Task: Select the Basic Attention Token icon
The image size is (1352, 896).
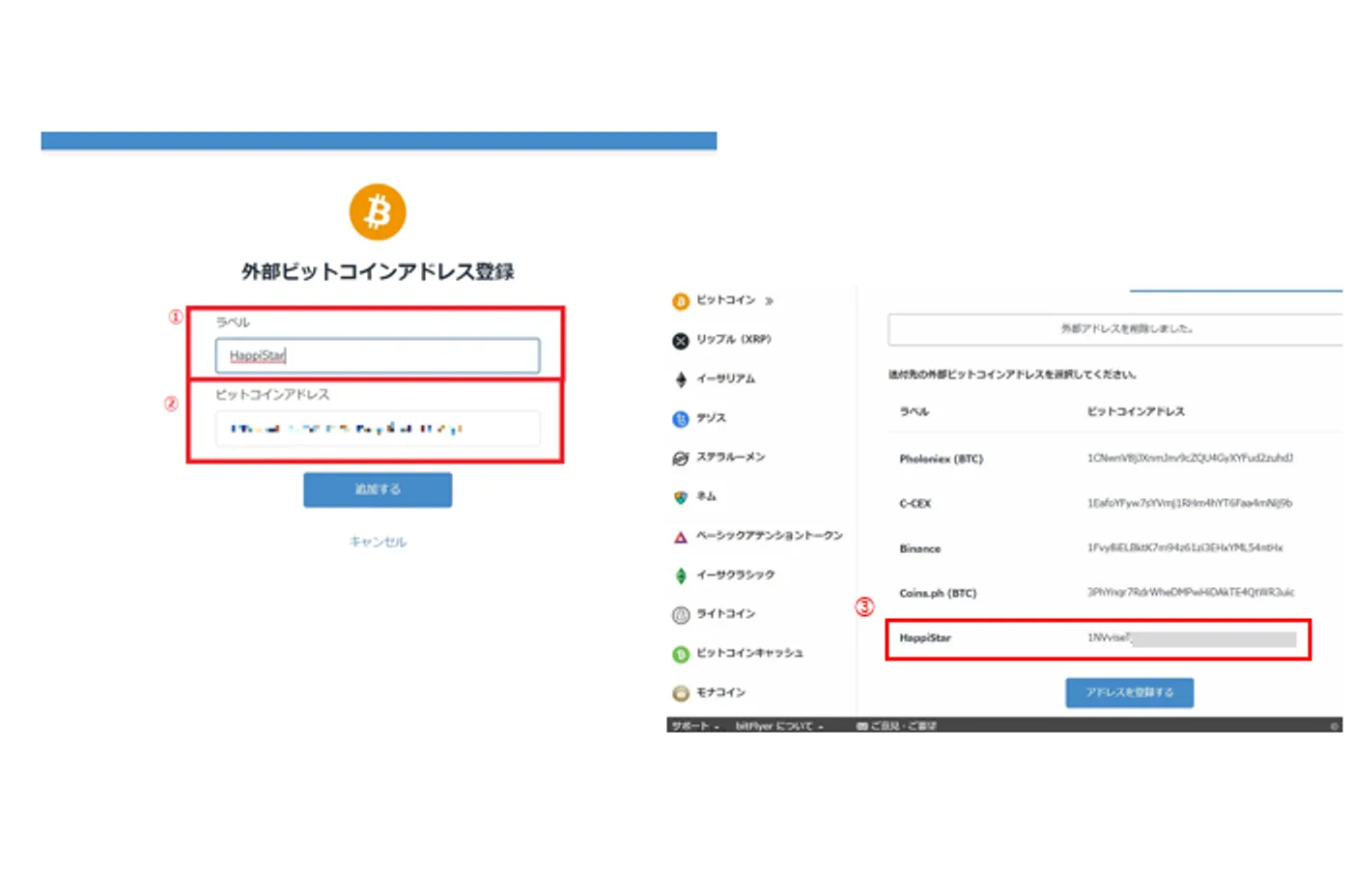Action: (x=681, y=537)
